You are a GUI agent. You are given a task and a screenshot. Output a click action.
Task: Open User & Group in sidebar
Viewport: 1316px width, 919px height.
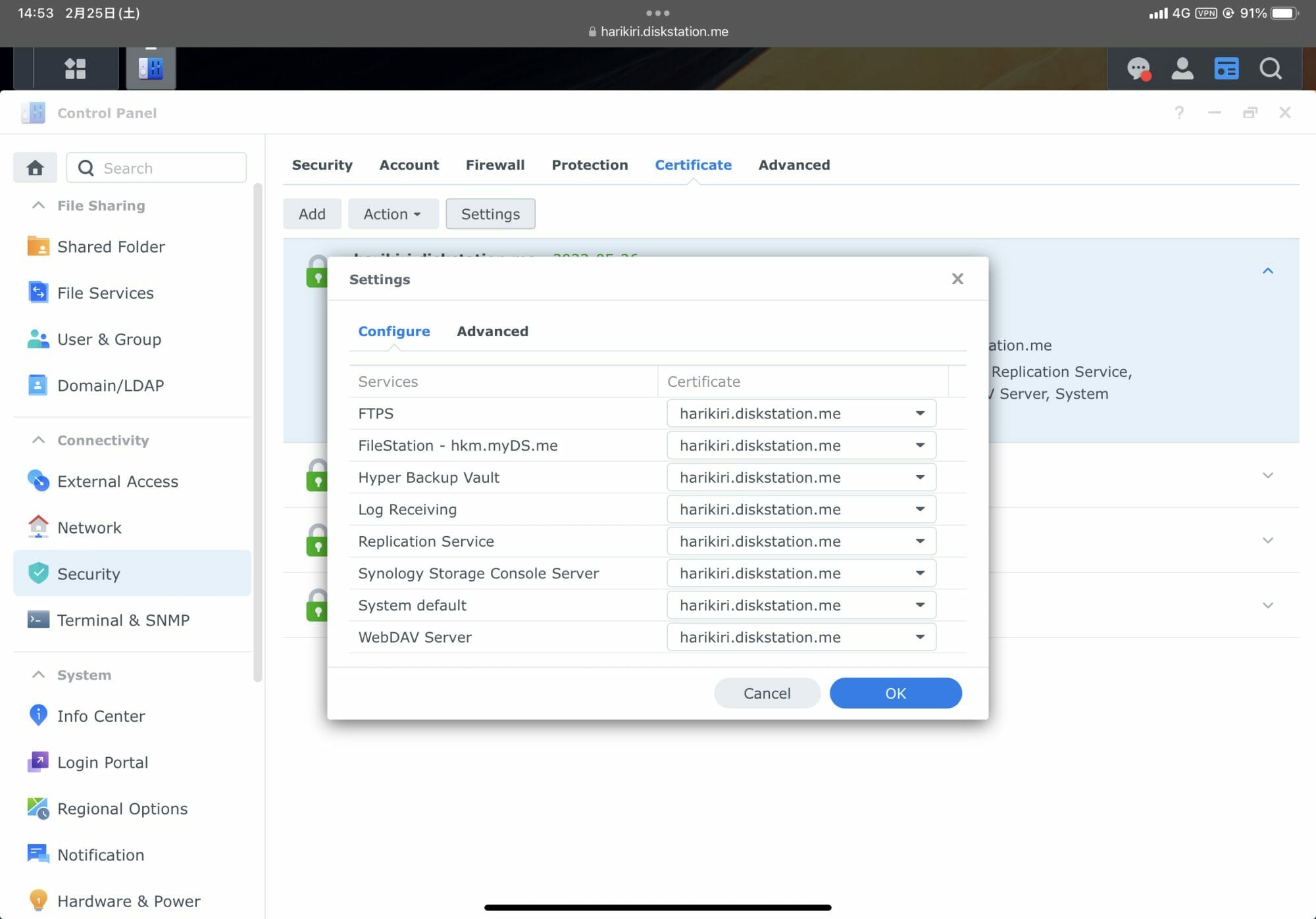tap(132, 339)
